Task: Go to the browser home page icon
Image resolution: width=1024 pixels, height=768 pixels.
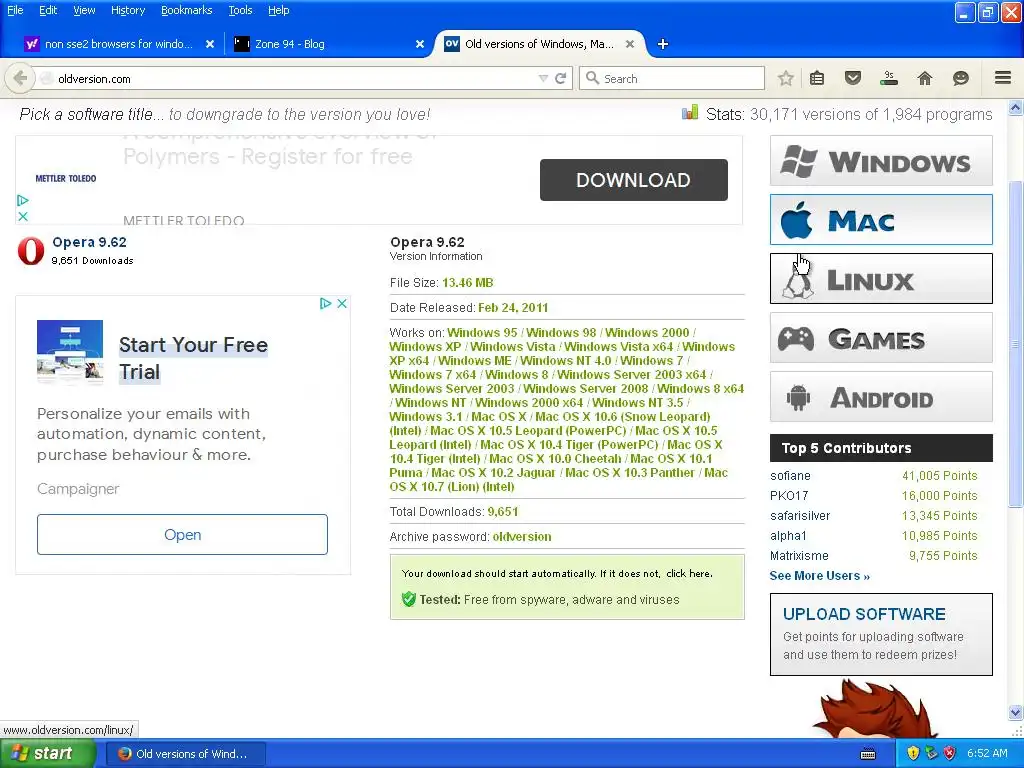Action: point(925,78)
